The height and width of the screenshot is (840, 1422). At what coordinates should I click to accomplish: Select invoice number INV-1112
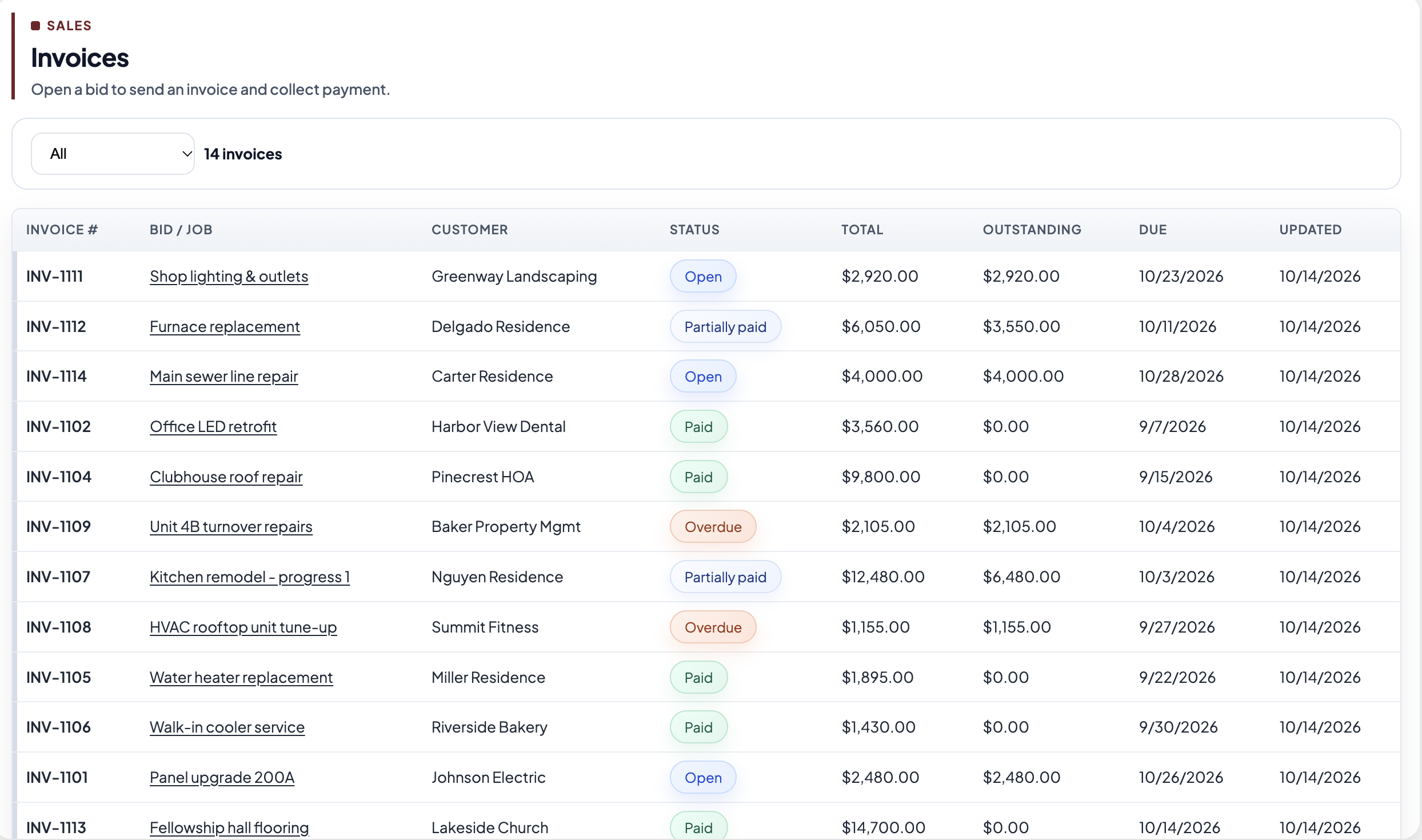point(56,327)
